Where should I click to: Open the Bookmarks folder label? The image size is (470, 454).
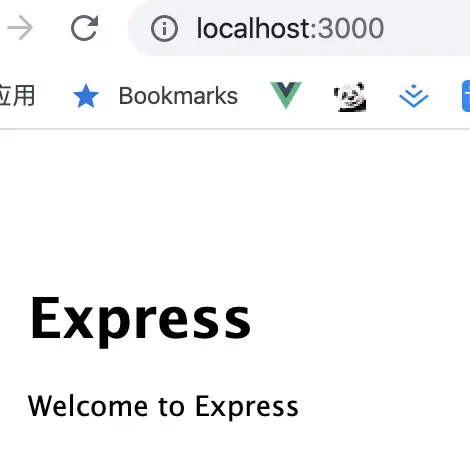[178, 96]
